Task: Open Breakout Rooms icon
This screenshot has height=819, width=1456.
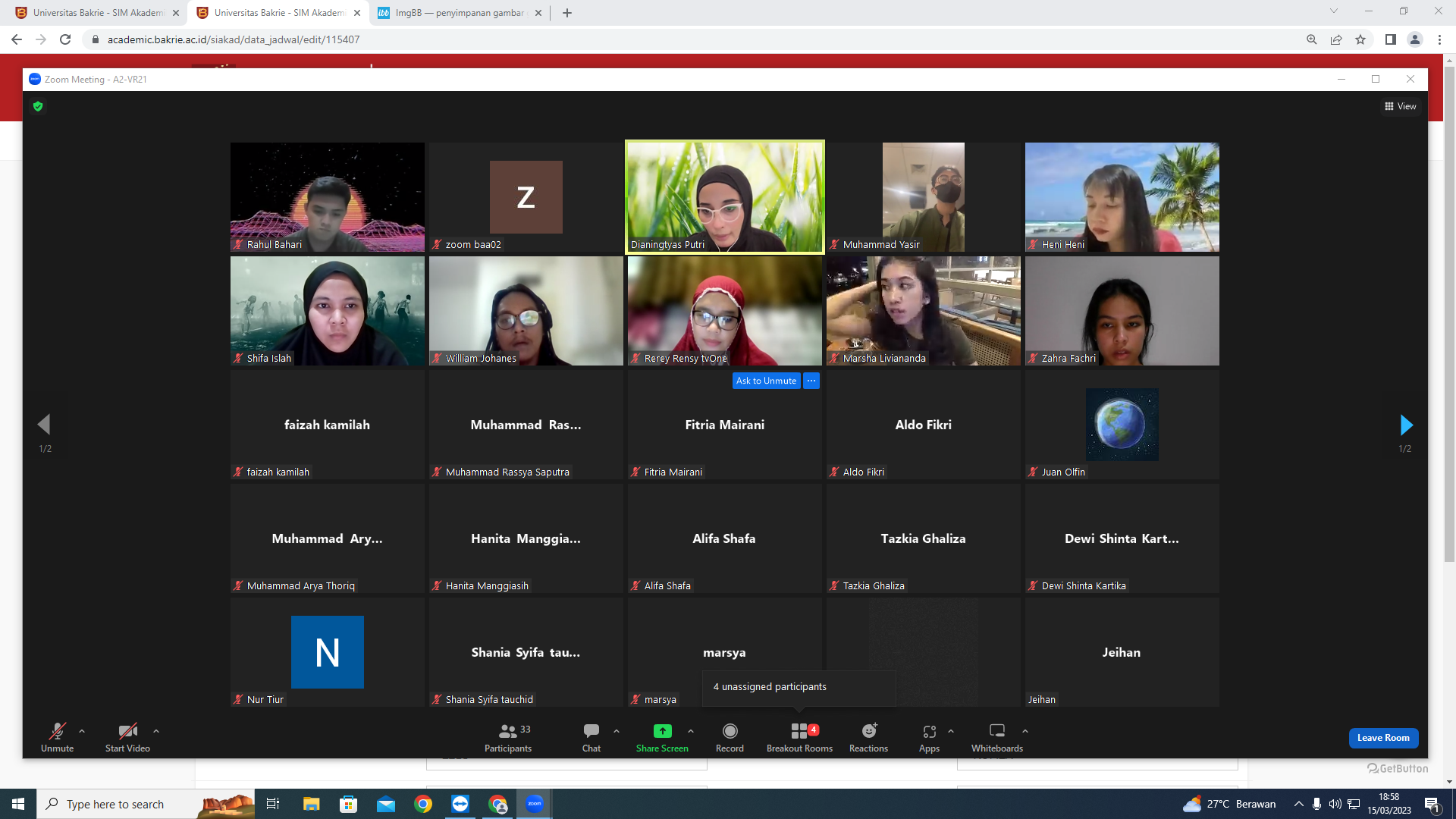Action: pos(799,731)
